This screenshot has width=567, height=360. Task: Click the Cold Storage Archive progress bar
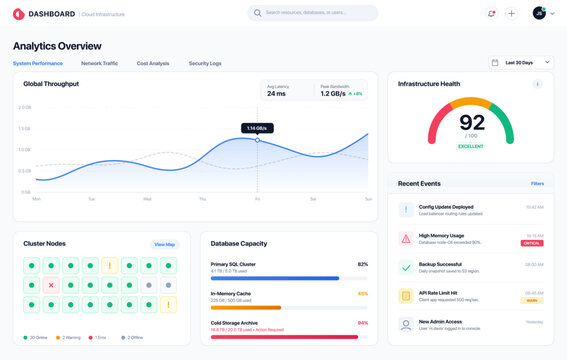click(289, 337)
